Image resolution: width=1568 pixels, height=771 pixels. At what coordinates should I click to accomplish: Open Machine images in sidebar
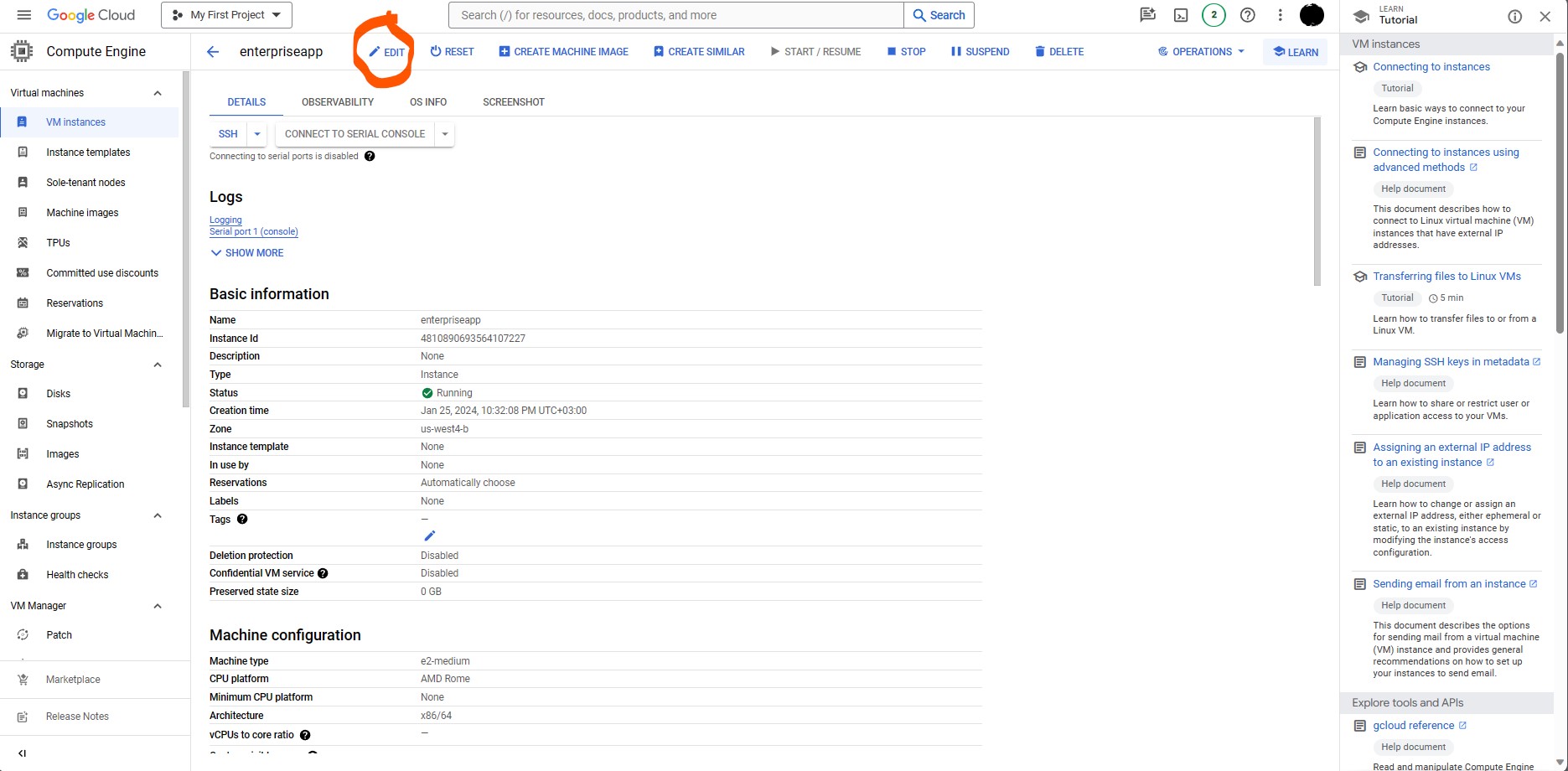[x=90, y=213]
